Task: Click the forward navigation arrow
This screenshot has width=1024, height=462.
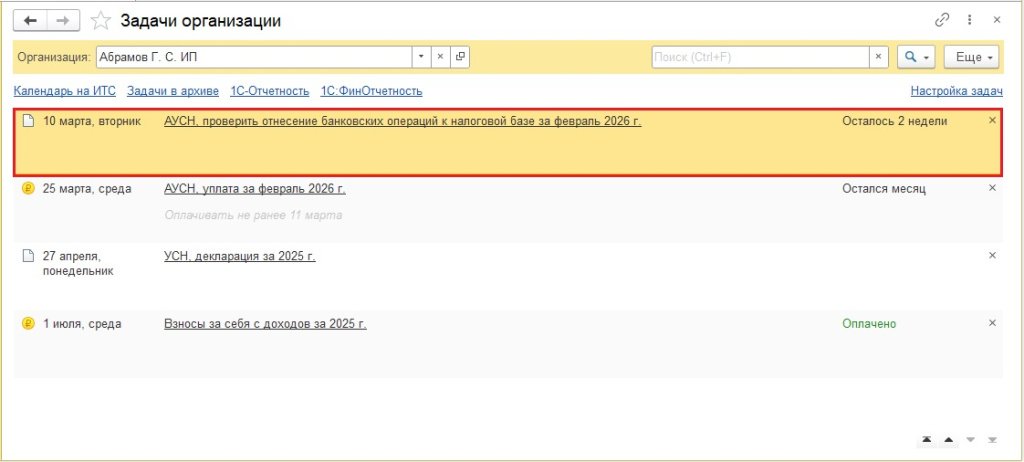Action: (63, 20)
